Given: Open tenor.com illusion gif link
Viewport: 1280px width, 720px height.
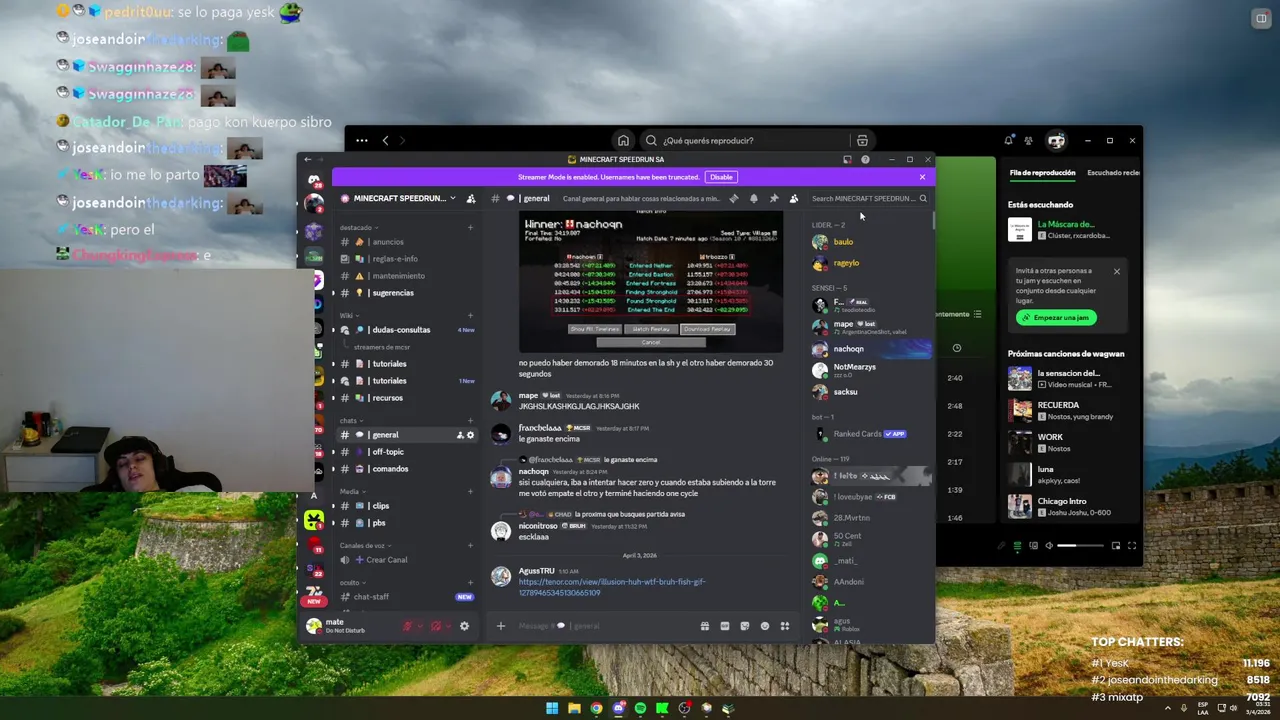Looking at the screenshot, I should [612, 587].
